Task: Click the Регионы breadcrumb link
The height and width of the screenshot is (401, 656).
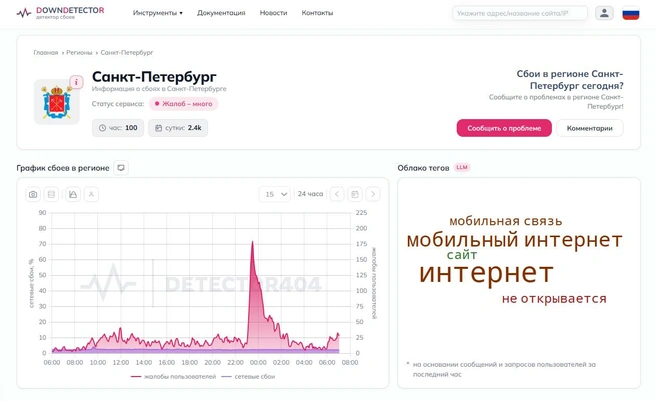Action: point(79,53)
